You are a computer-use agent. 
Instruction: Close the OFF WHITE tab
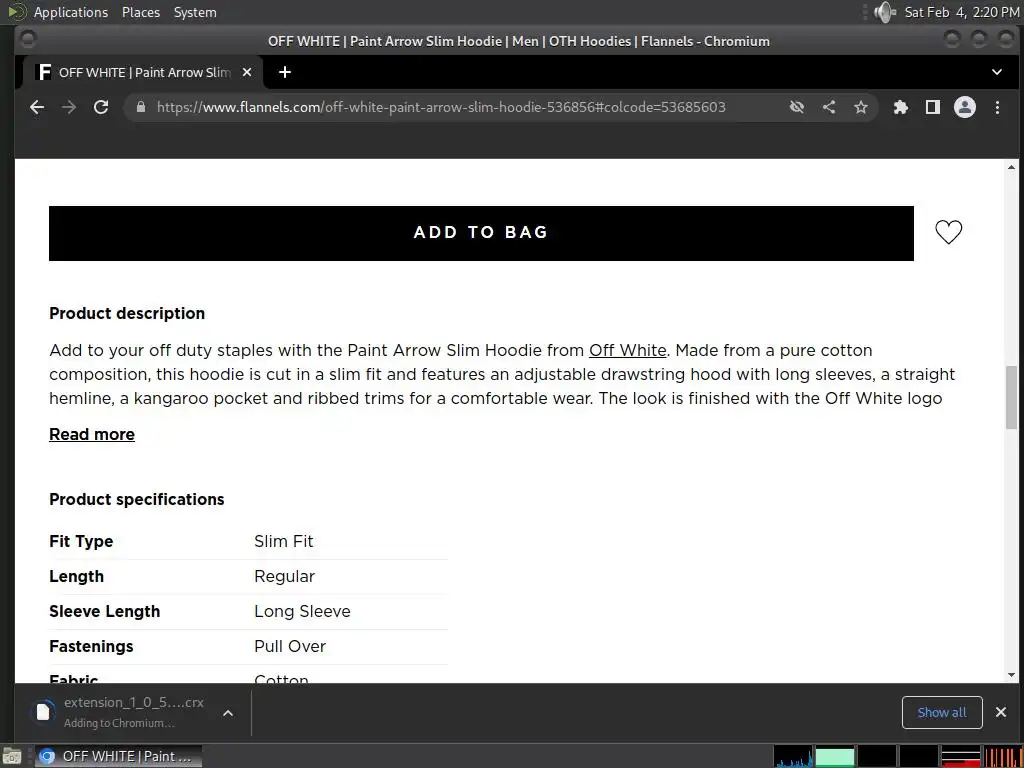[x=247, y=72]
